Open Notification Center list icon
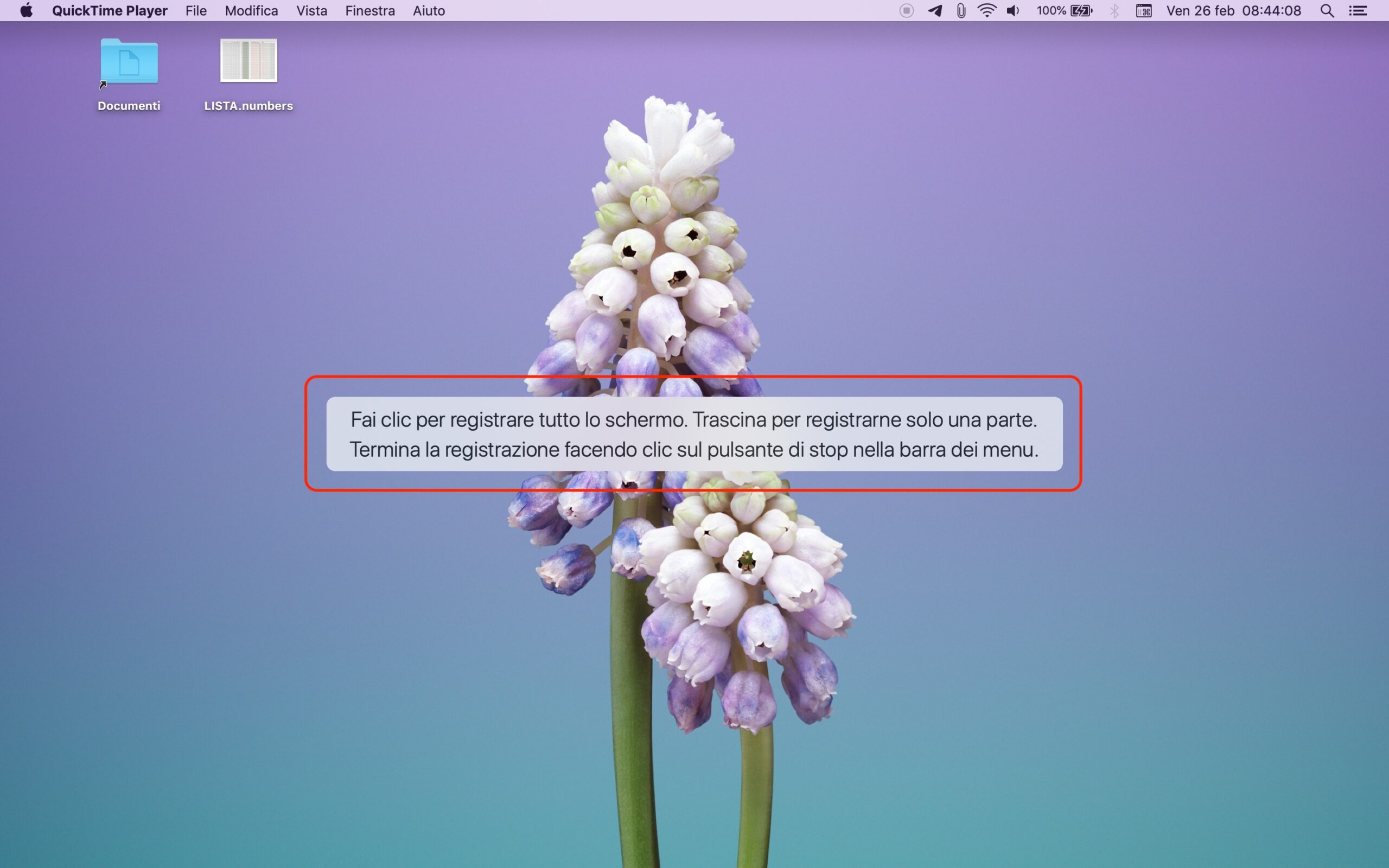 (1358, 11)
